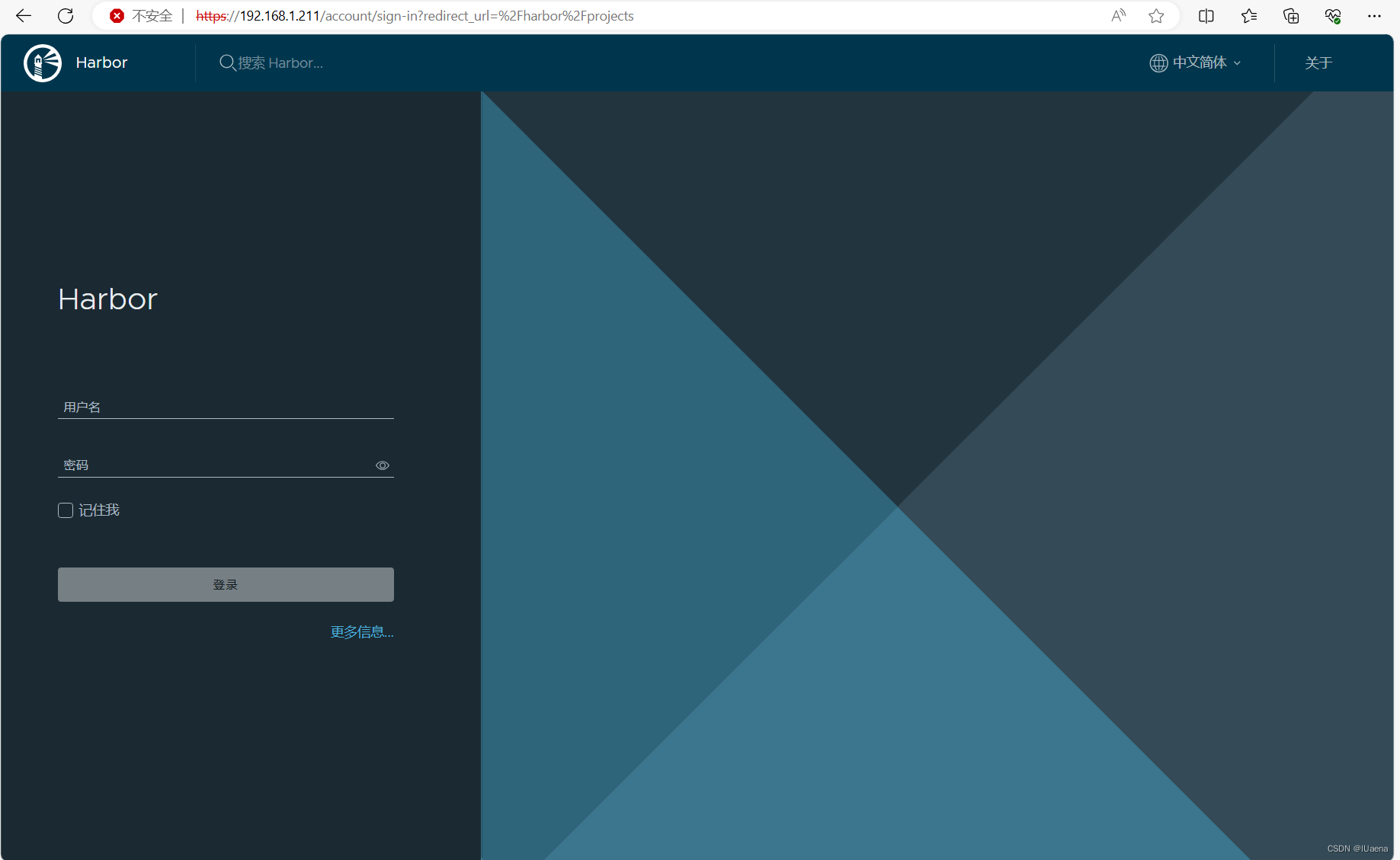Click the globe language icon

(x=1158, y=63)
